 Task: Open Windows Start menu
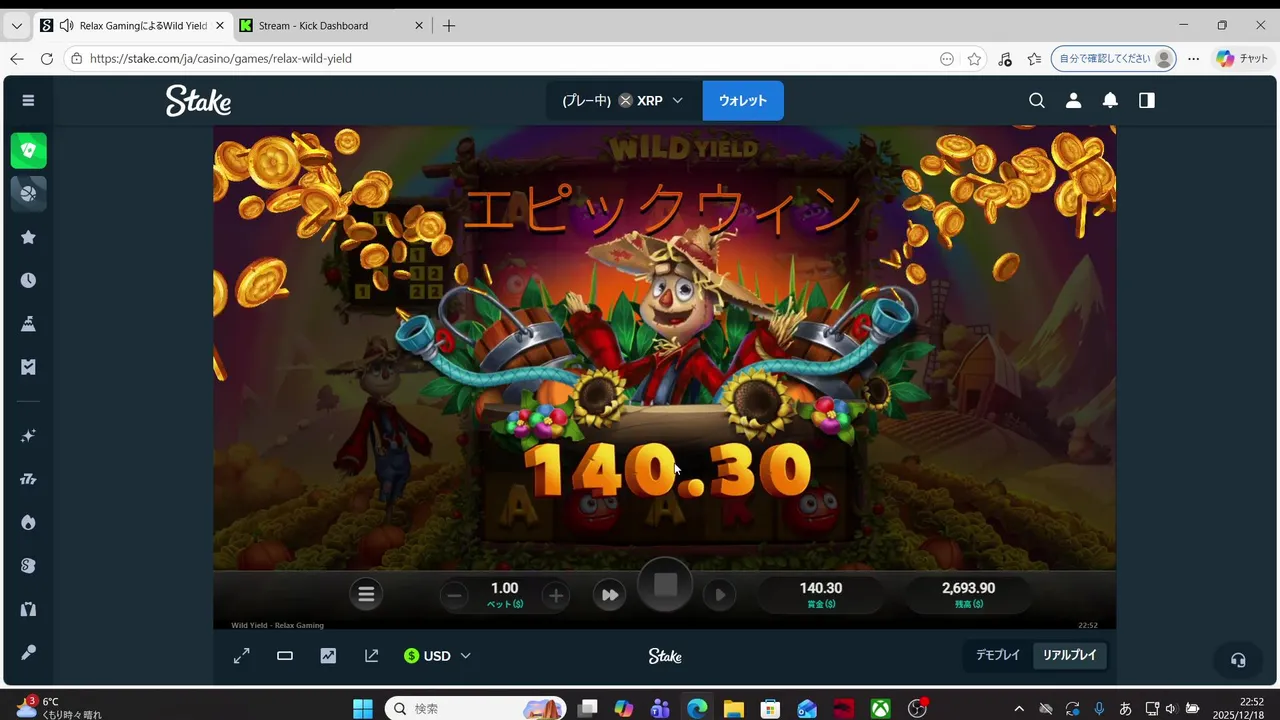click(363, 709)
